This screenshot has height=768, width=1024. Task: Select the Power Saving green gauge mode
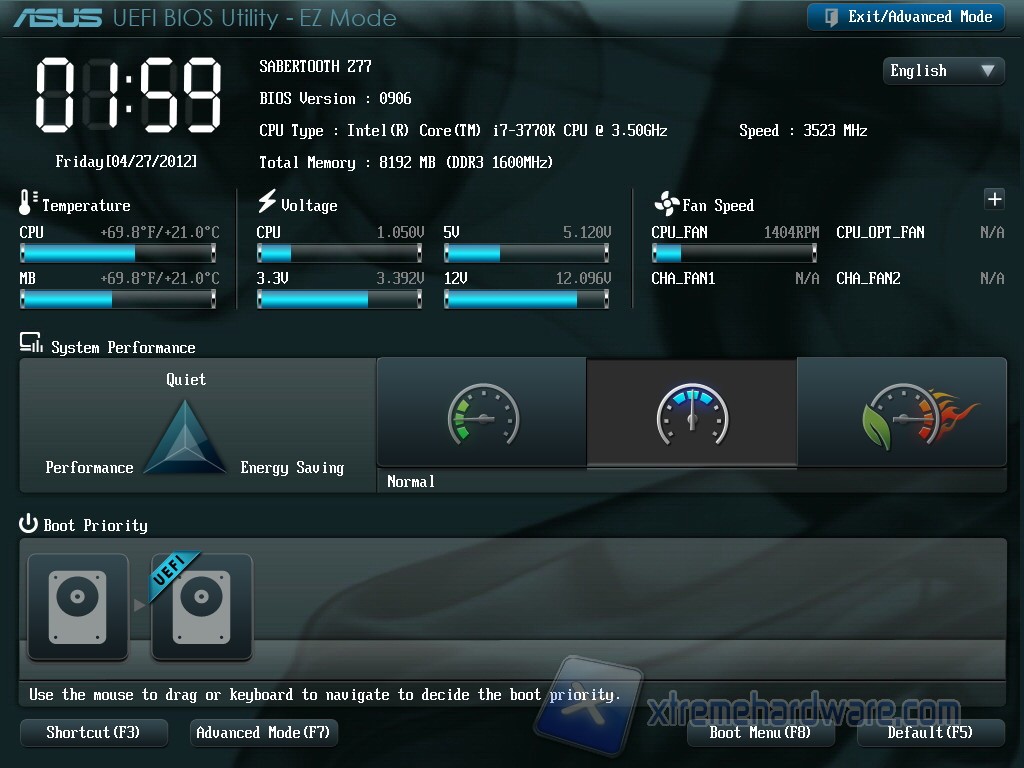(x=482, y=412)
